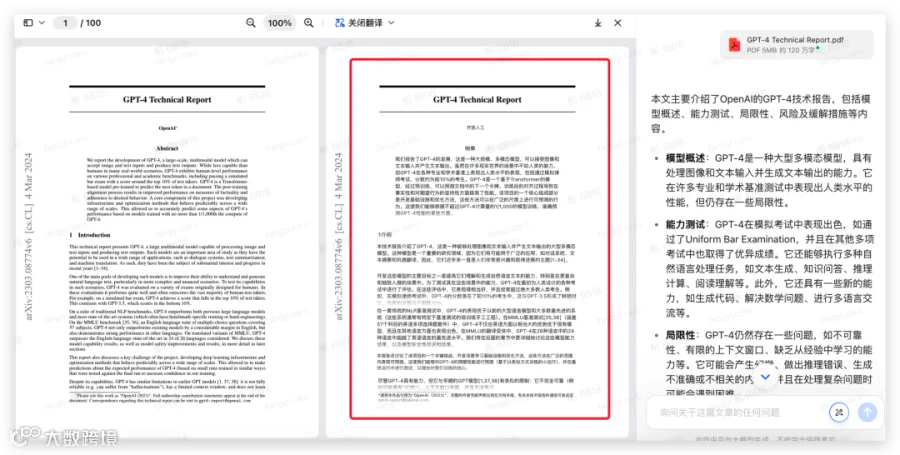Expand the sidebar layout dropdown arrow
The image size is (900, 455).
pos(42,23)
